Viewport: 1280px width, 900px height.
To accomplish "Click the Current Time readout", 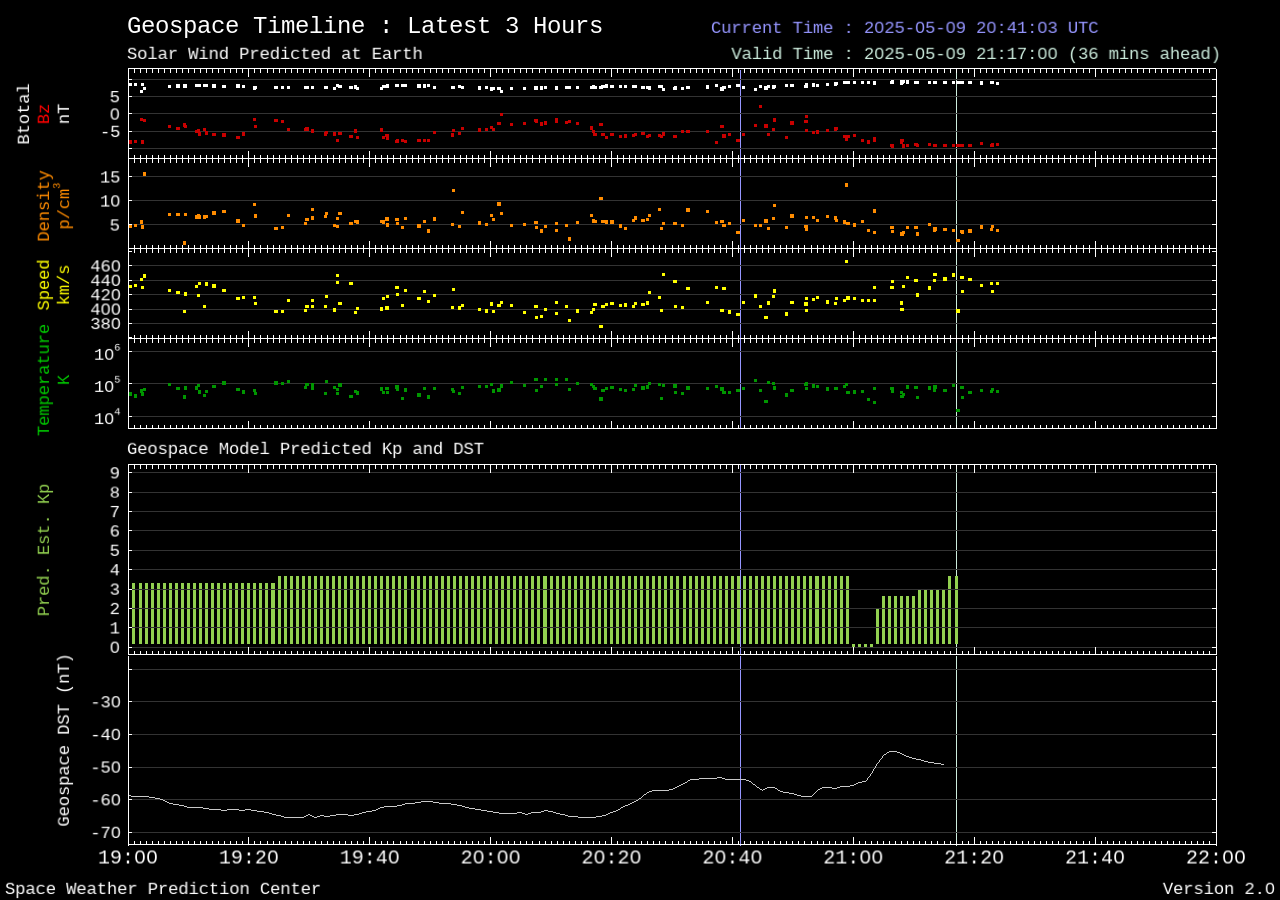I will click(x=904, y=28).
